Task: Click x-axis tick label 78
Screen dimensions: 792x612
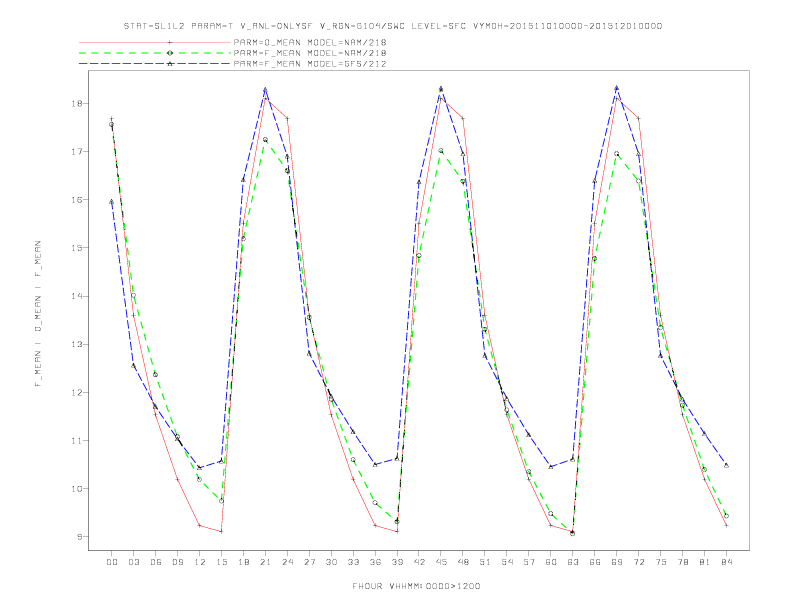Action: coord(683,562)
